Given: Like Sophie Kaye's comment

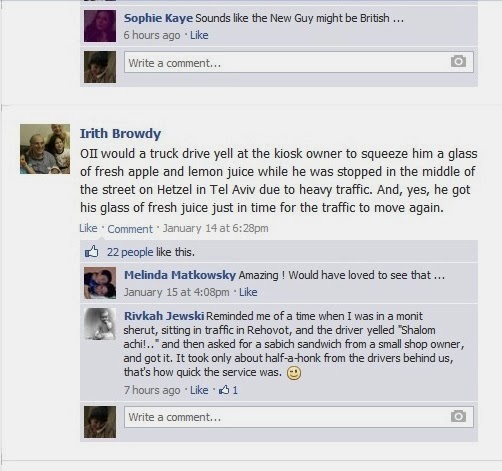Looking at the screenshot, I should 199,35.
